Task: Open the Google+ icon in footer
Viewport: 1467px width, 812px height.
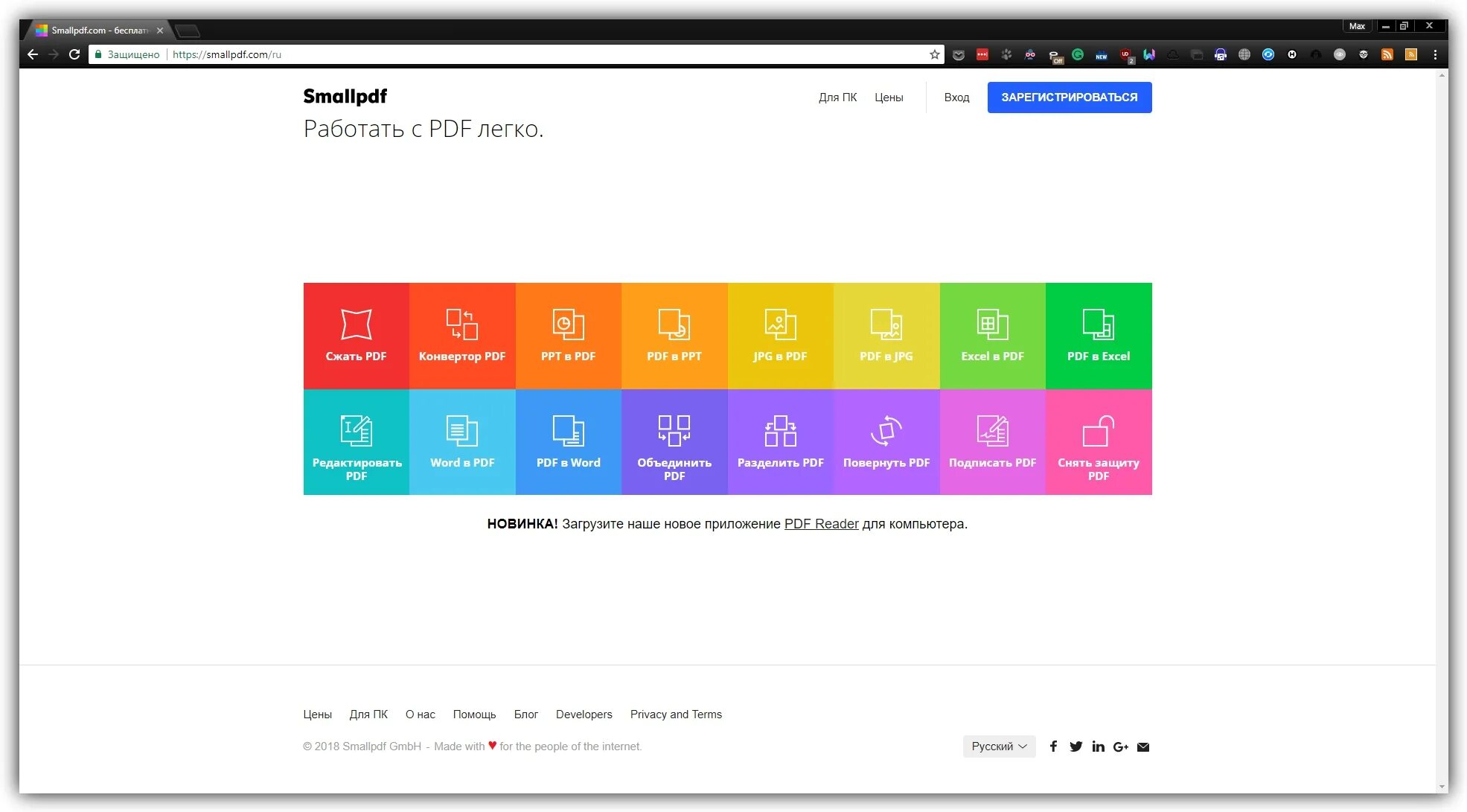Action: (x=1121, y=747)
